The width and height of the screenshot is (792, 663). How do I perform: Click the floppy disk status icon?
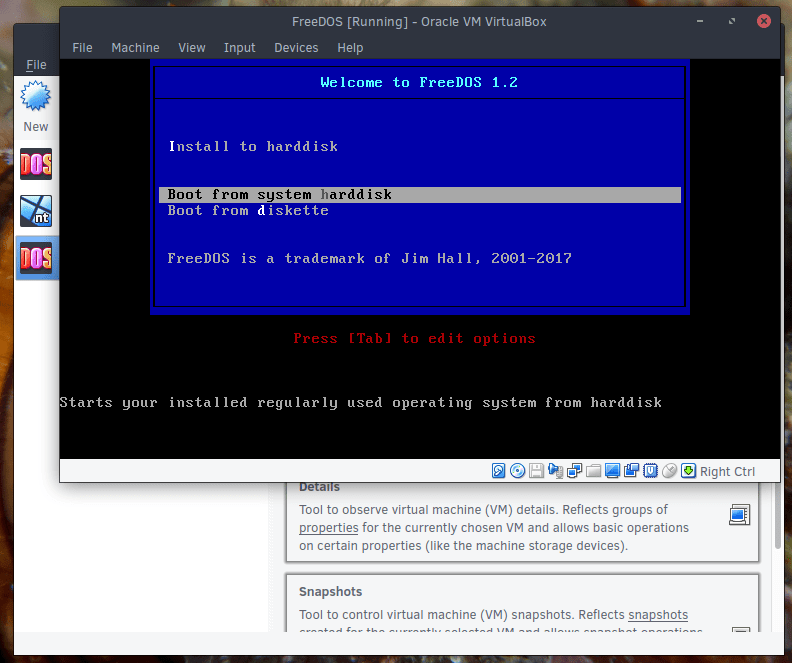point(536,471)
